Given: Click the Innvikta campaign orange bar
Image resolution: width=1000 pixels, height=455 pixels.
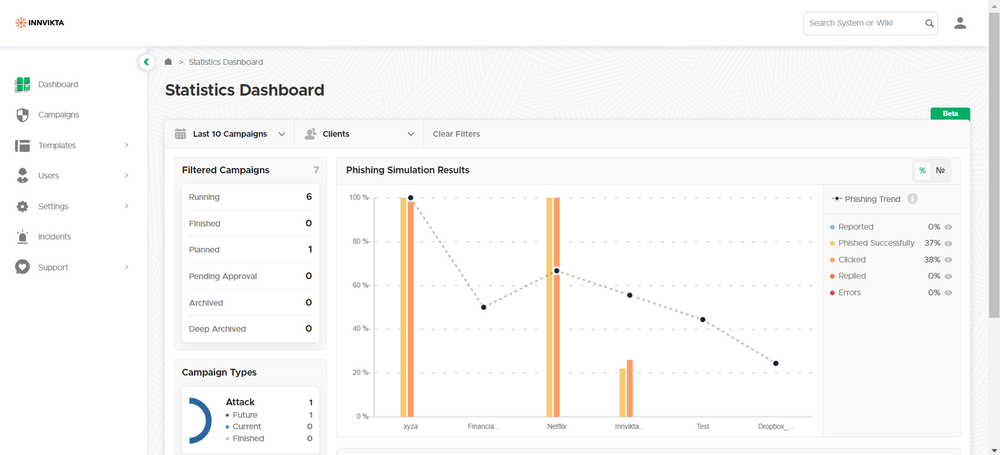Looking at the screenshot, I should (629, 388).
